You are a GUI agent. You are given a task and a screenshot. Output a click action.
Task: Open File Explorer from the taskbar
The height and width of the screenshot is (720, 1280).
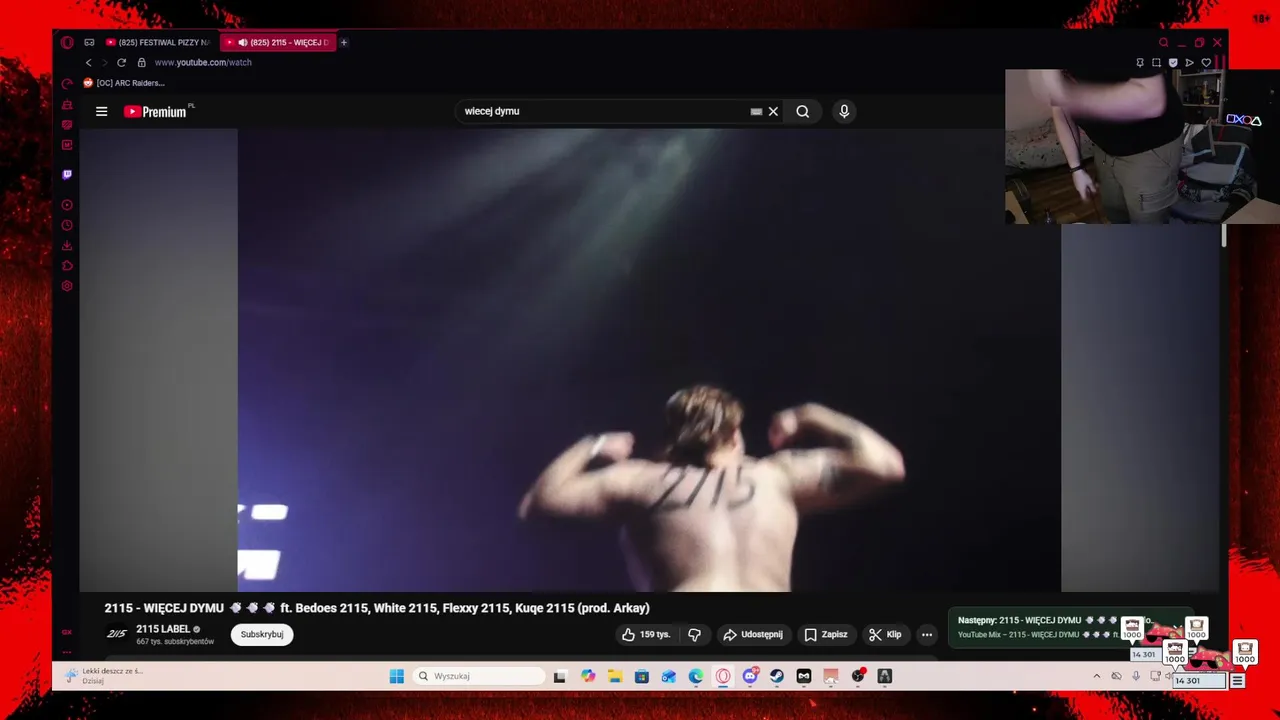[x=614, y=676]
